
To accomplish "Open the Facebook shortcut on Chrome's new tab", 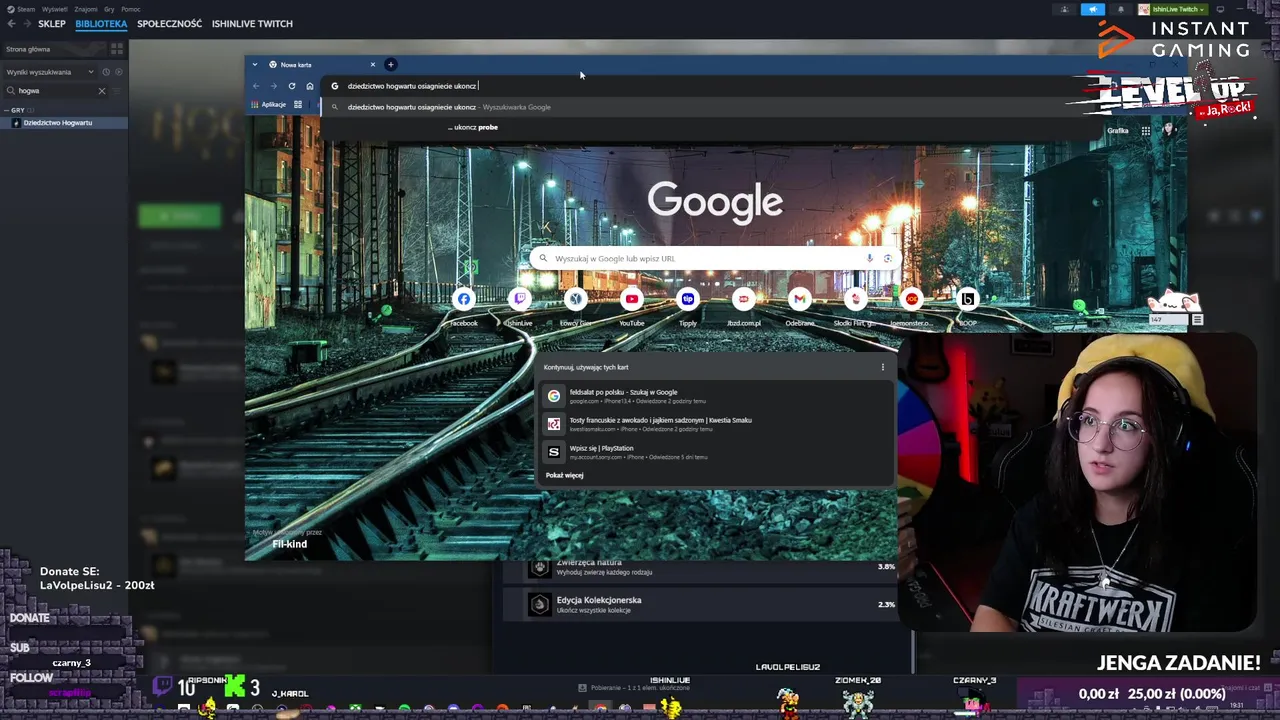I will pyautogui.click(x=464, y=299).
